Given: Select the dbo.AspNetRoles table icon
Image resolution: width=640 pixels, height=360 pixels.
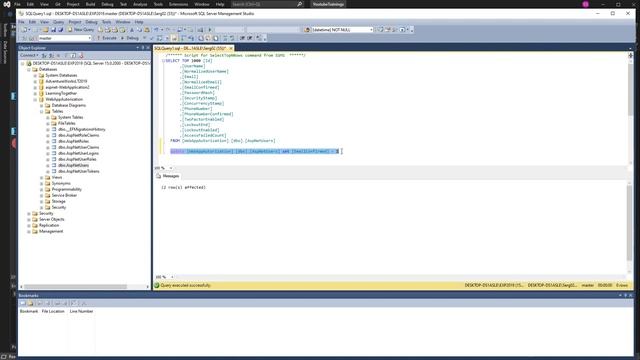Looking at the screenshot, I should tap(54, 141).
